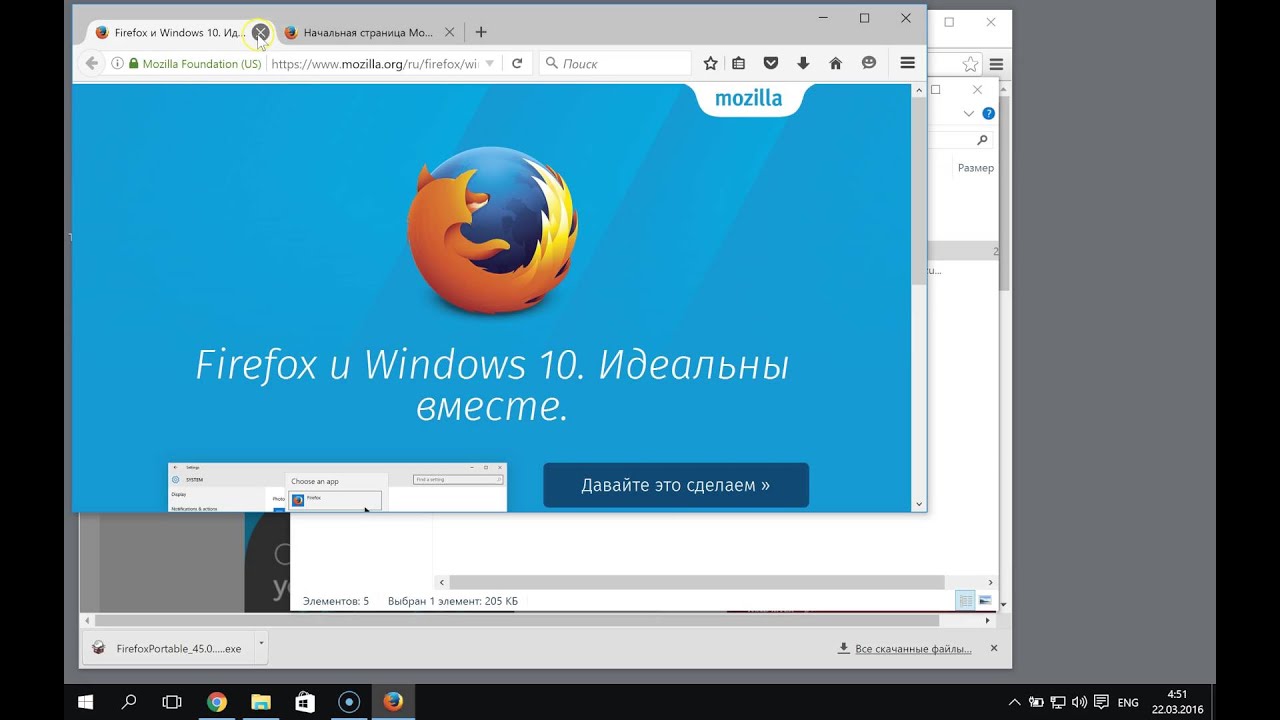Open the Windows Start menu
The height and width of the screenshot is (720, 1280).
[x=86, y=702]
